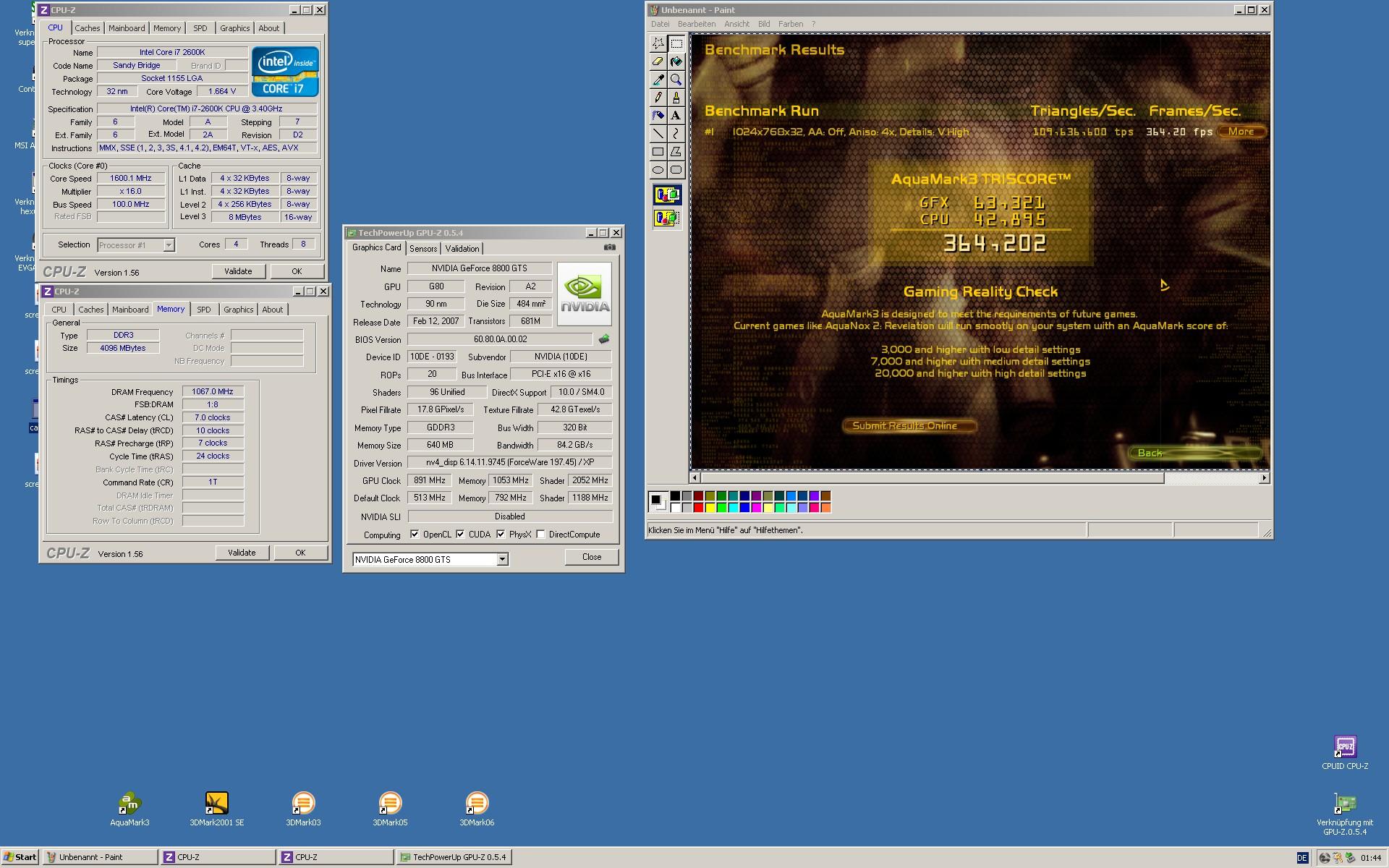Click the DE language indicator in tray
Image resolution: width=1389 pixels, height=868 pixels.
coord(1302,858)
